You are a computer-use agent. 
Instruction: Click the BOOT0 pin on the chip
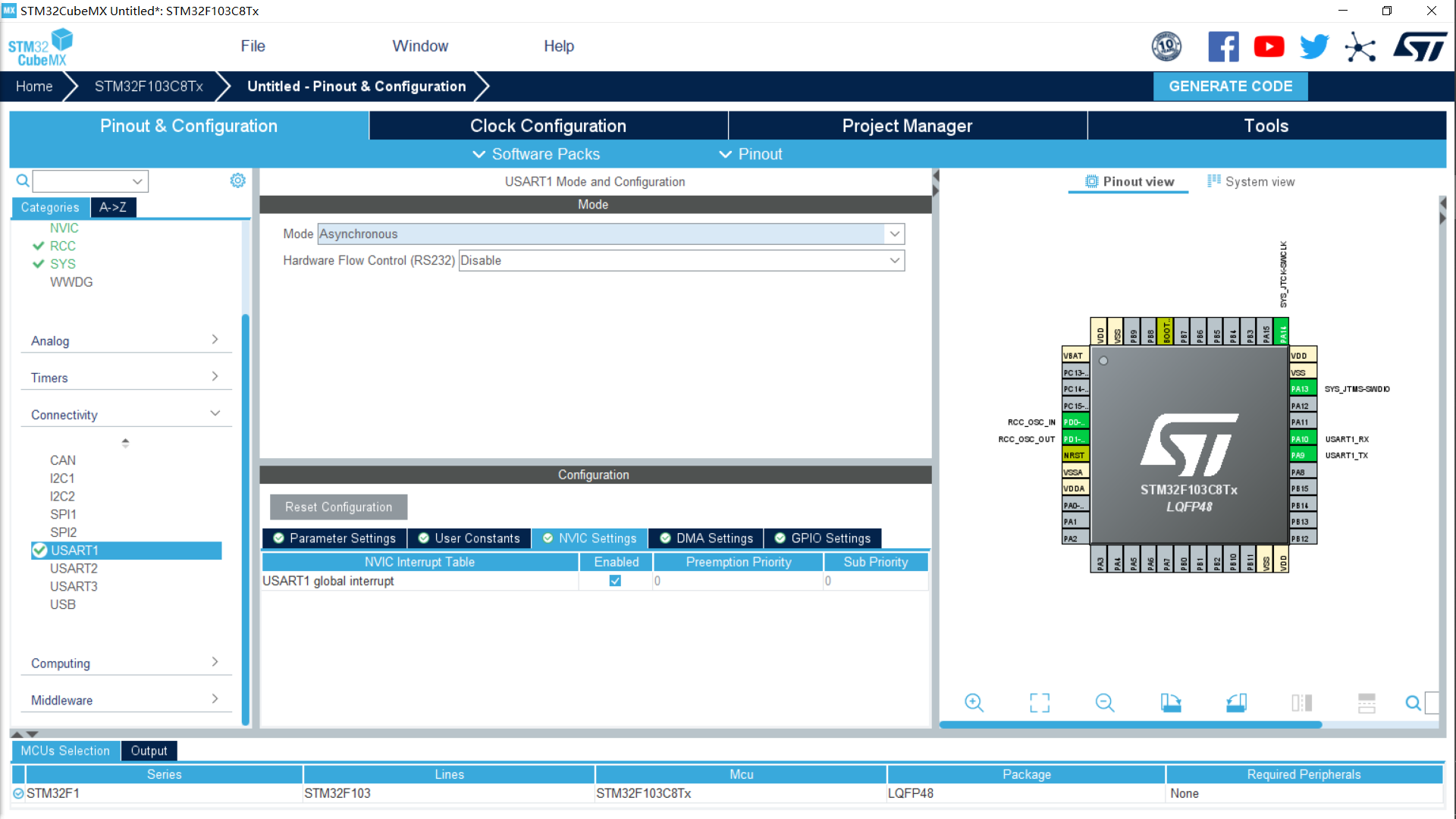coord(1166,331)
